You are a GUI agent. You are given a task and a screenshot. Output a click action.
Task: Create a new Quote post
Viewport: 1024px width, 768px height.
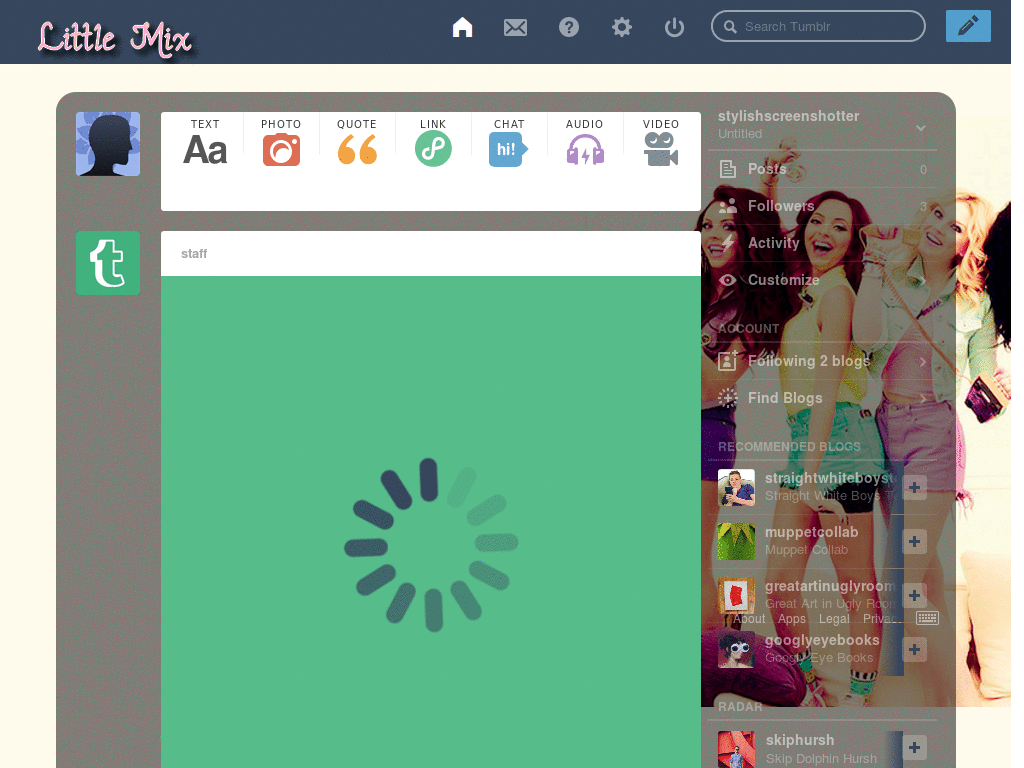357,142
